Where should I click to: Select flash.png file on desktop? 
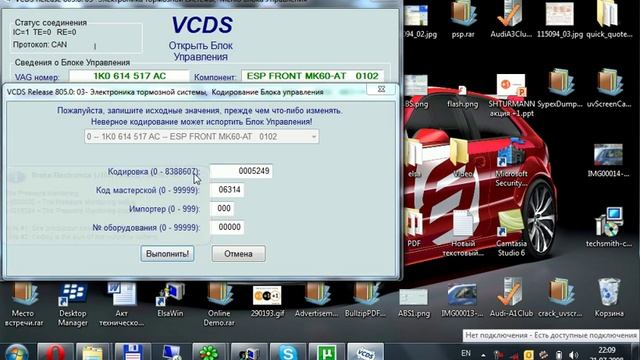tap(462, 96)
